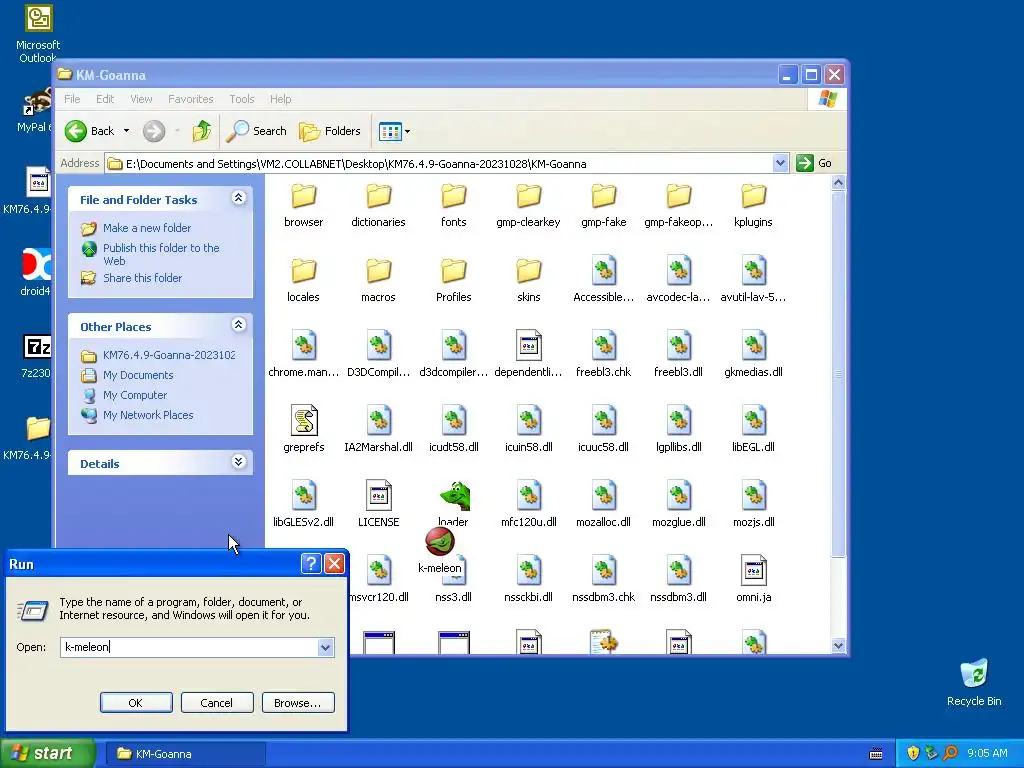Click the Start button
This screenshot has height=768, width=1024.
point(47,753)
